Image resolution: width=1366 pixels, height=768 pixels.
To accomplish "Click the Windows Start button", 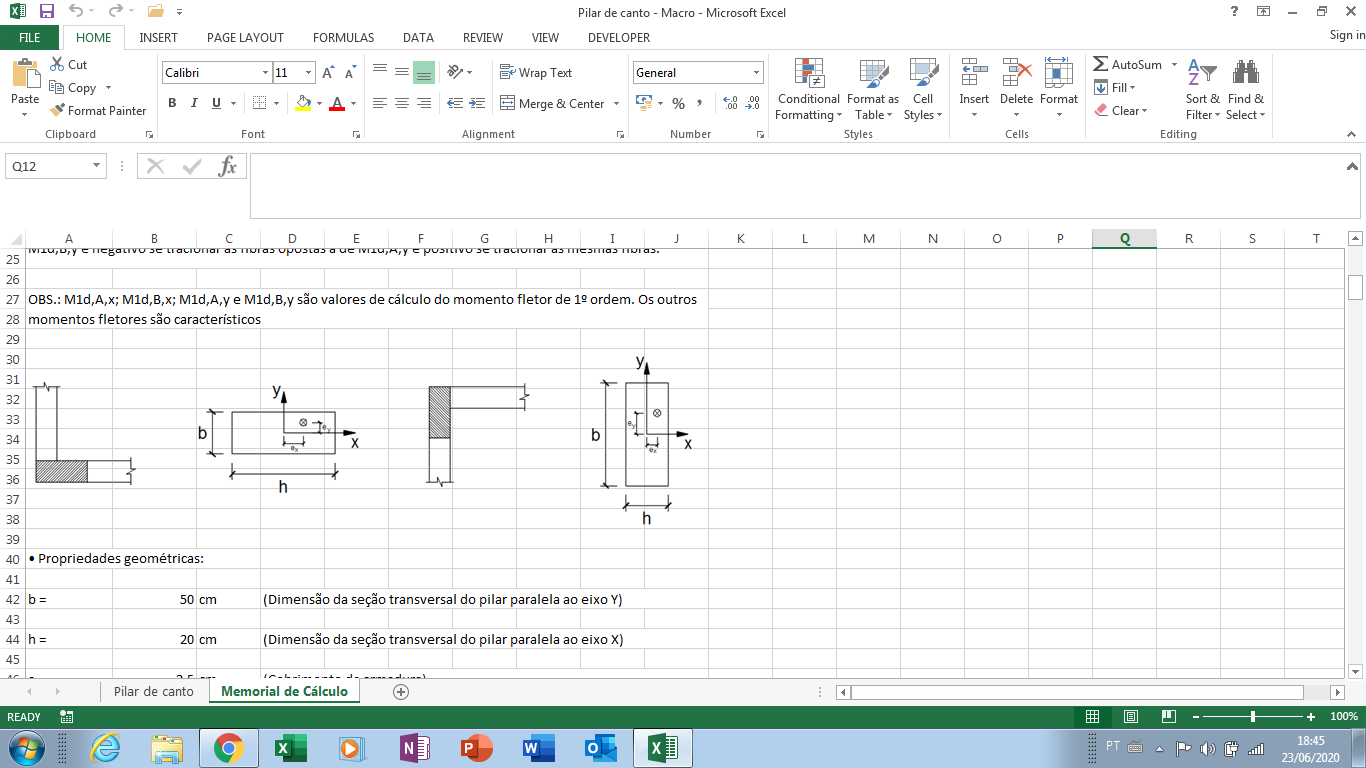I will click(24, 748).
